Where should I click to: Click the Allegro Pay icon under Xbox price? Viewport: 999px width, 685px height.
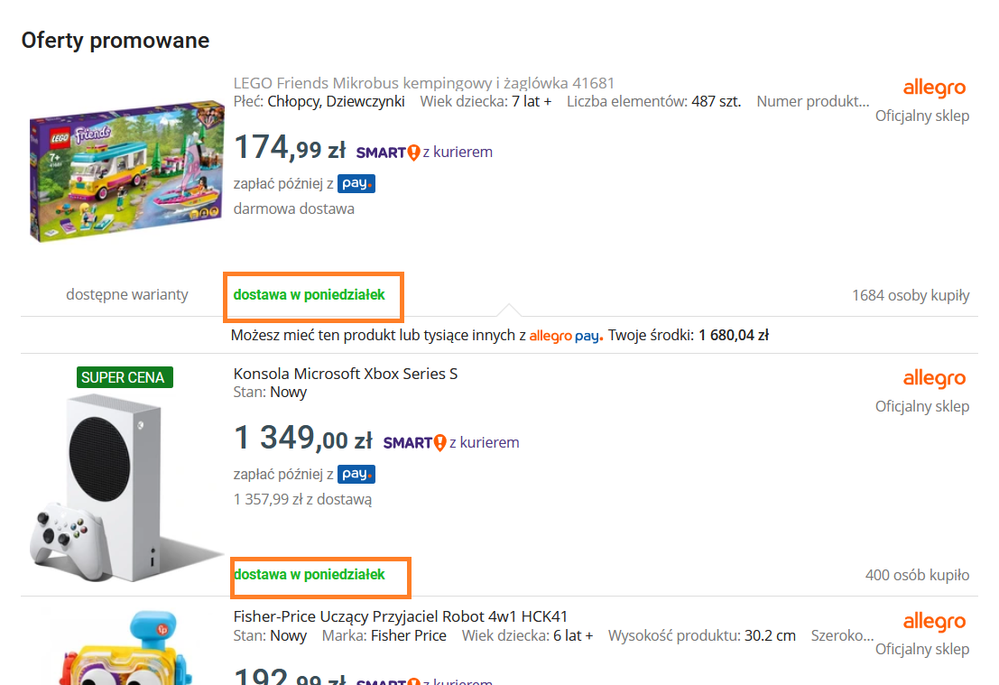click(356, 474)
